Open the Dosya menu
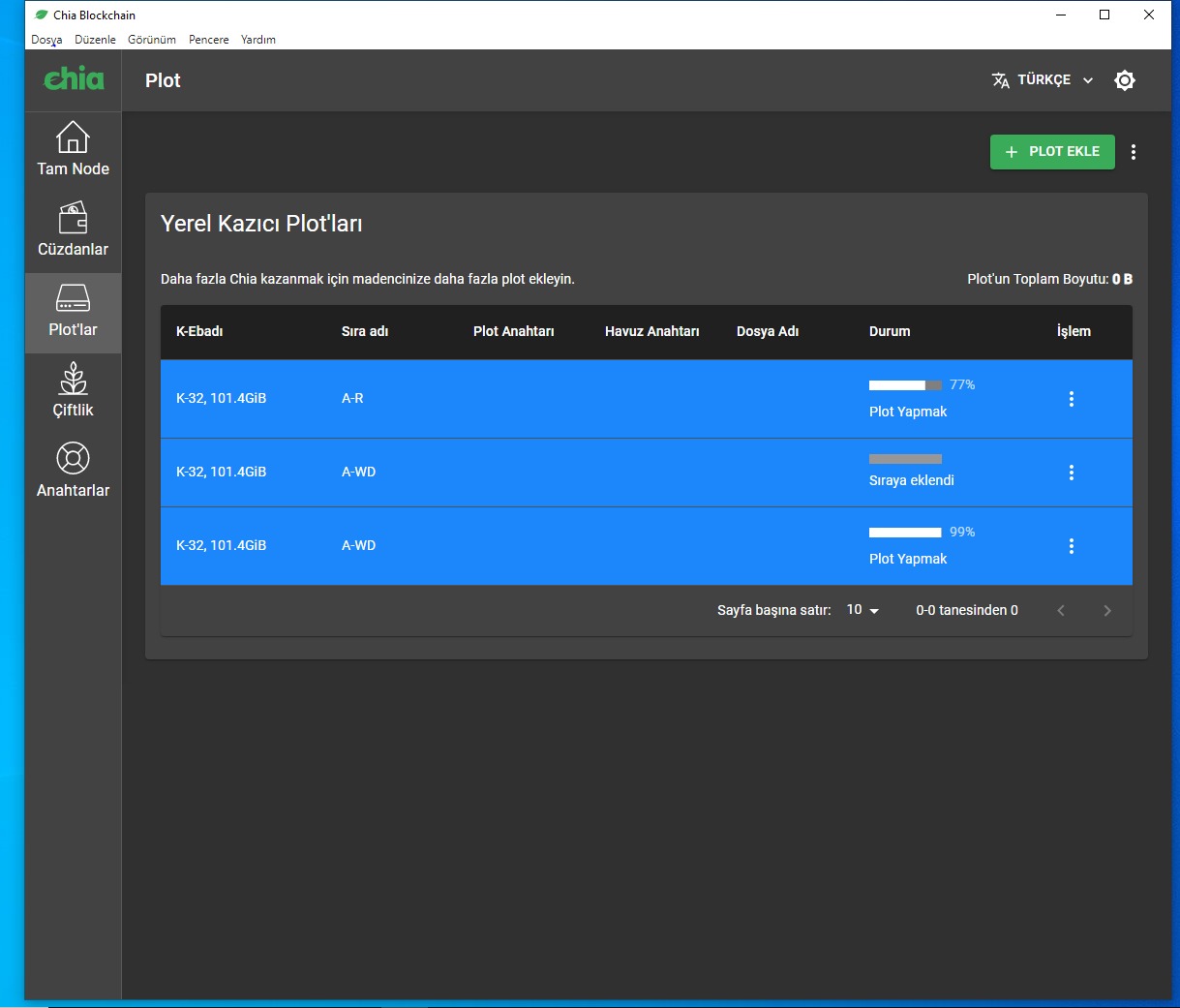Viewport: 1180px width, 1008px height. (46, 40)
